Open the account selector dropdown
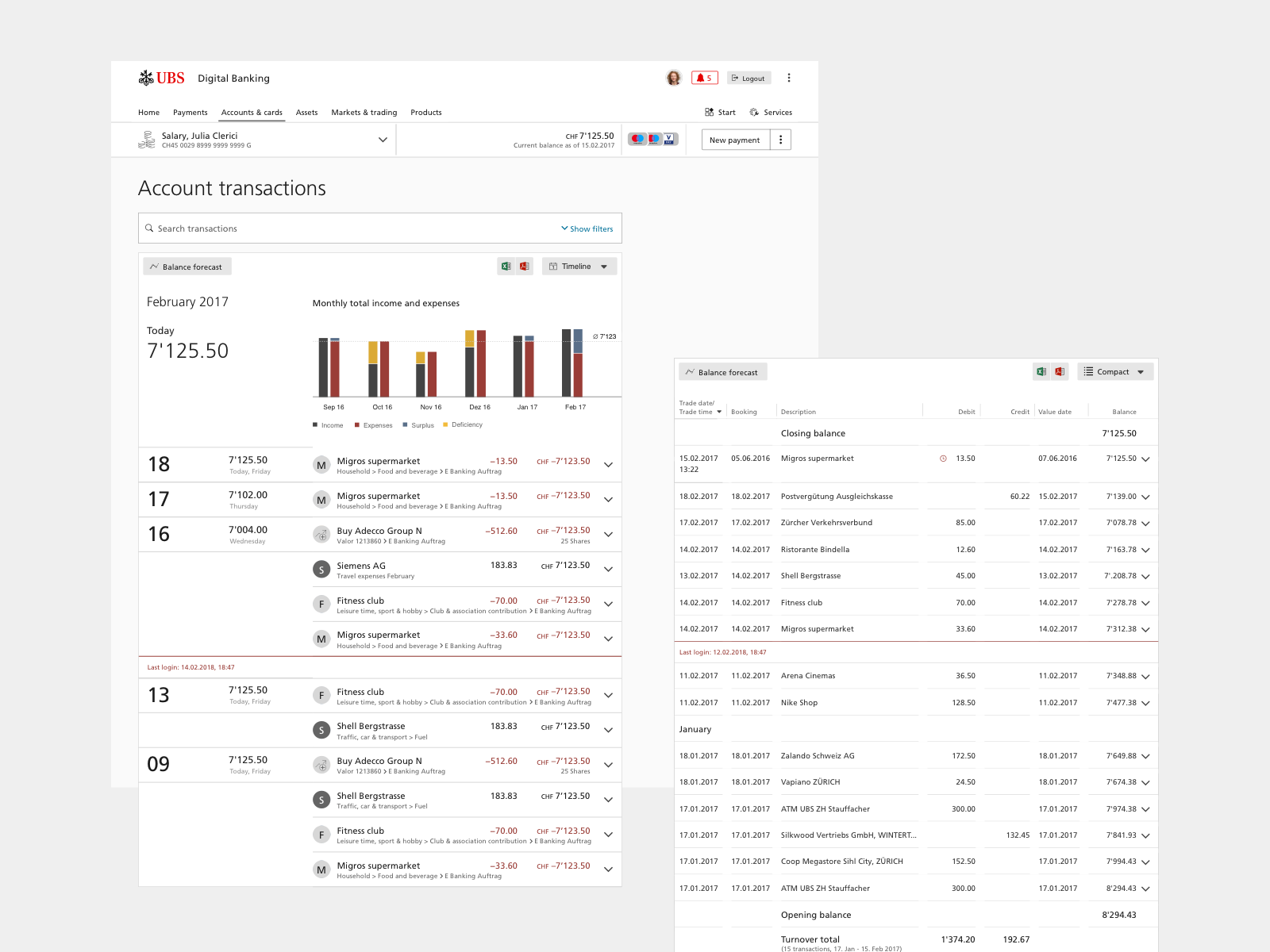The height and width of the screenshot is (952, 1270). click(x=383, y=140)
